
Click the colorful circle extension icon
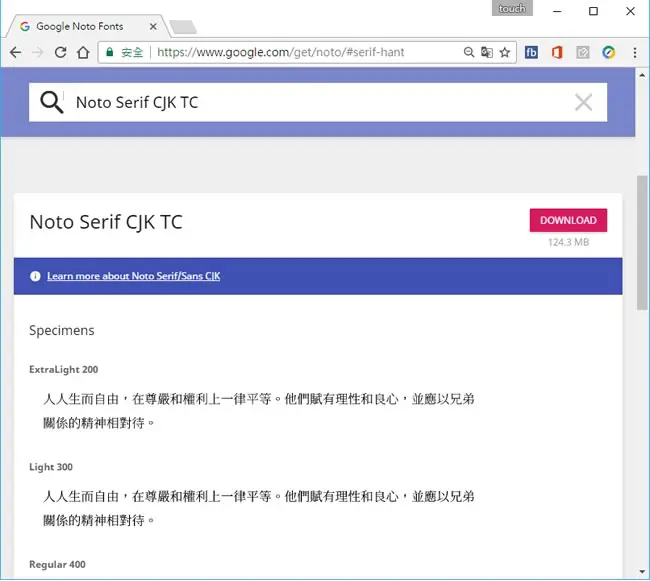[x=609, y=52]
